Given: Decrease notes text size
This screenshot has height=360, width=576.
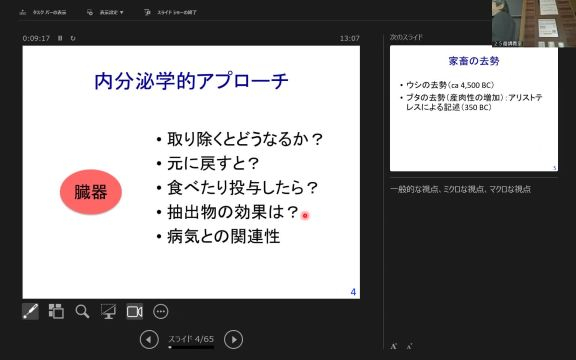Looking at the screenshot, I should (x=409, y=346).
